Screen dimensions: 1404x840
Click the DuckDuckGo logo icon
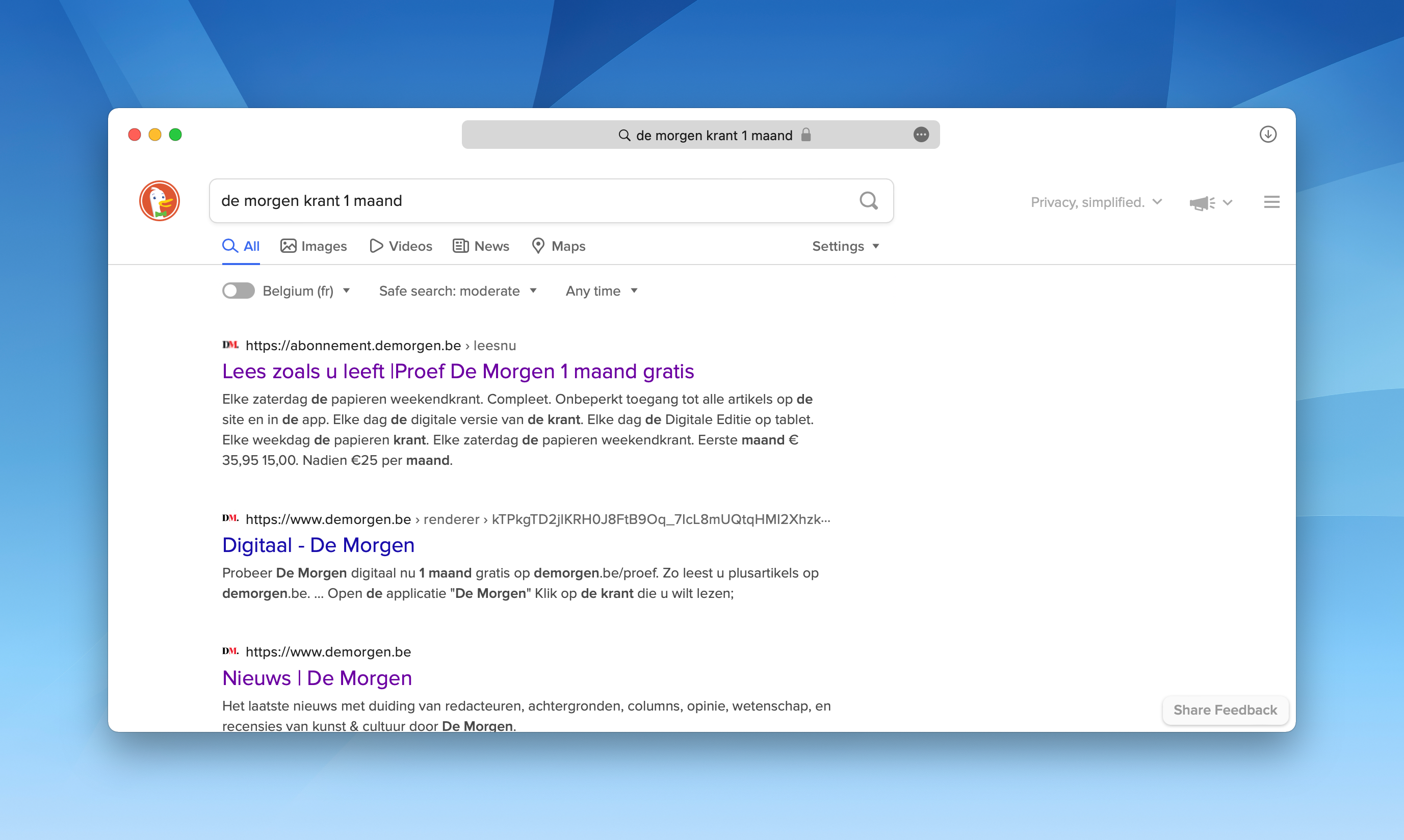pos(161,201)
